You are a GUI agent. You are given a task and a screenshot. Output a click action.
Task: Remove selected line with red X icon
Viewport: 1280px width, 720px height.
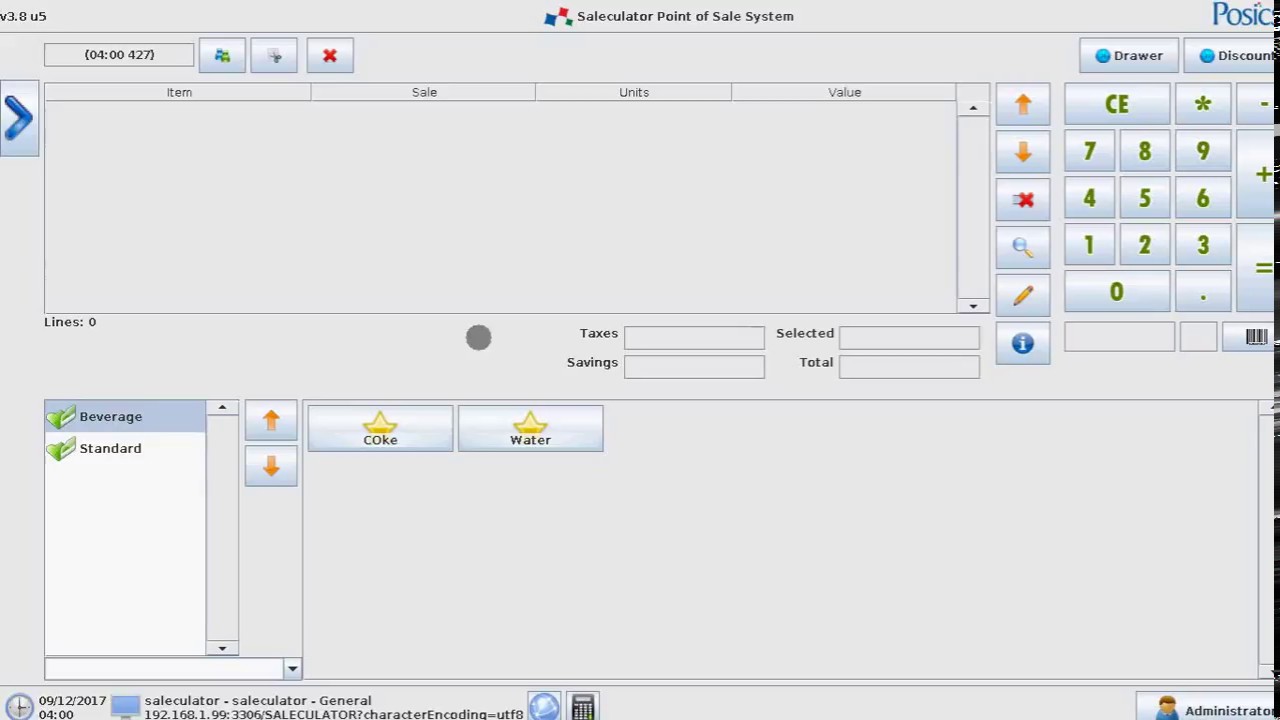[x=1023, y=200]
